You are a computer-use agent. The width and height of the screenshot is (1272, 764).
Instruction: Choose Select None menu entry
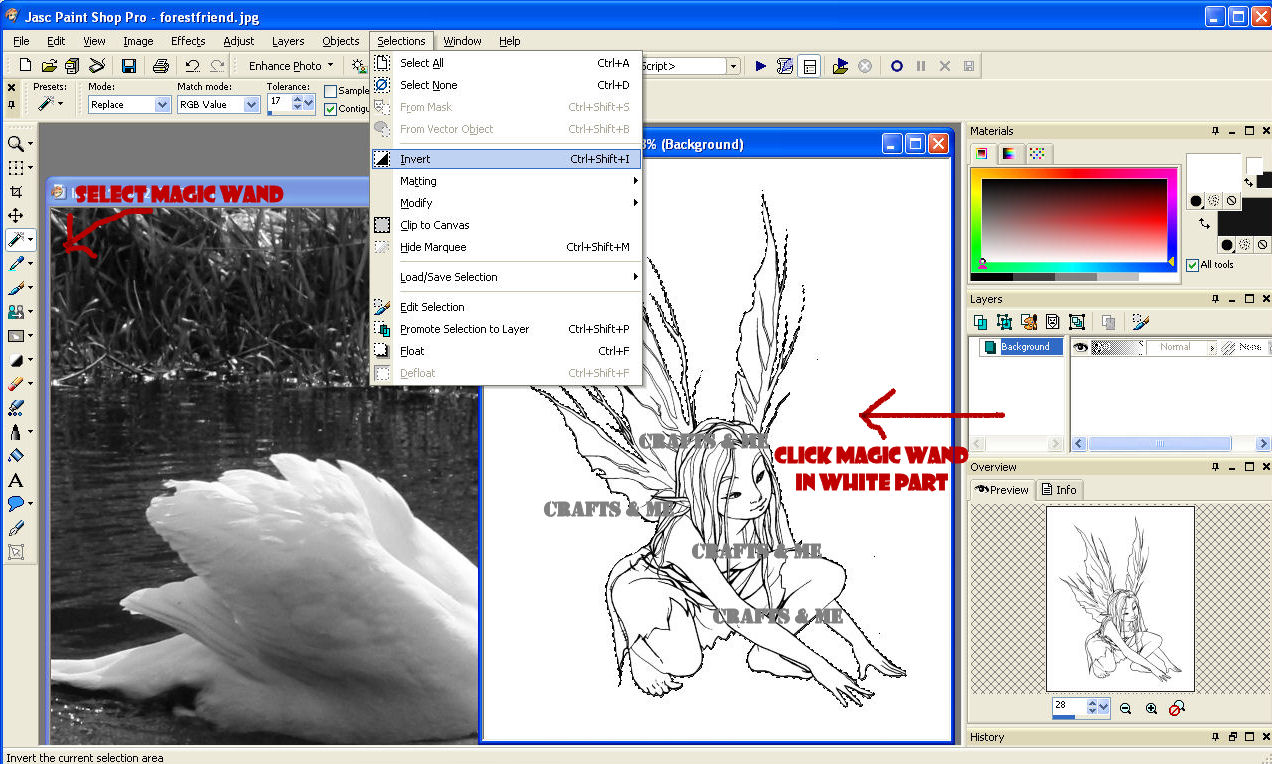pos(506,85)
